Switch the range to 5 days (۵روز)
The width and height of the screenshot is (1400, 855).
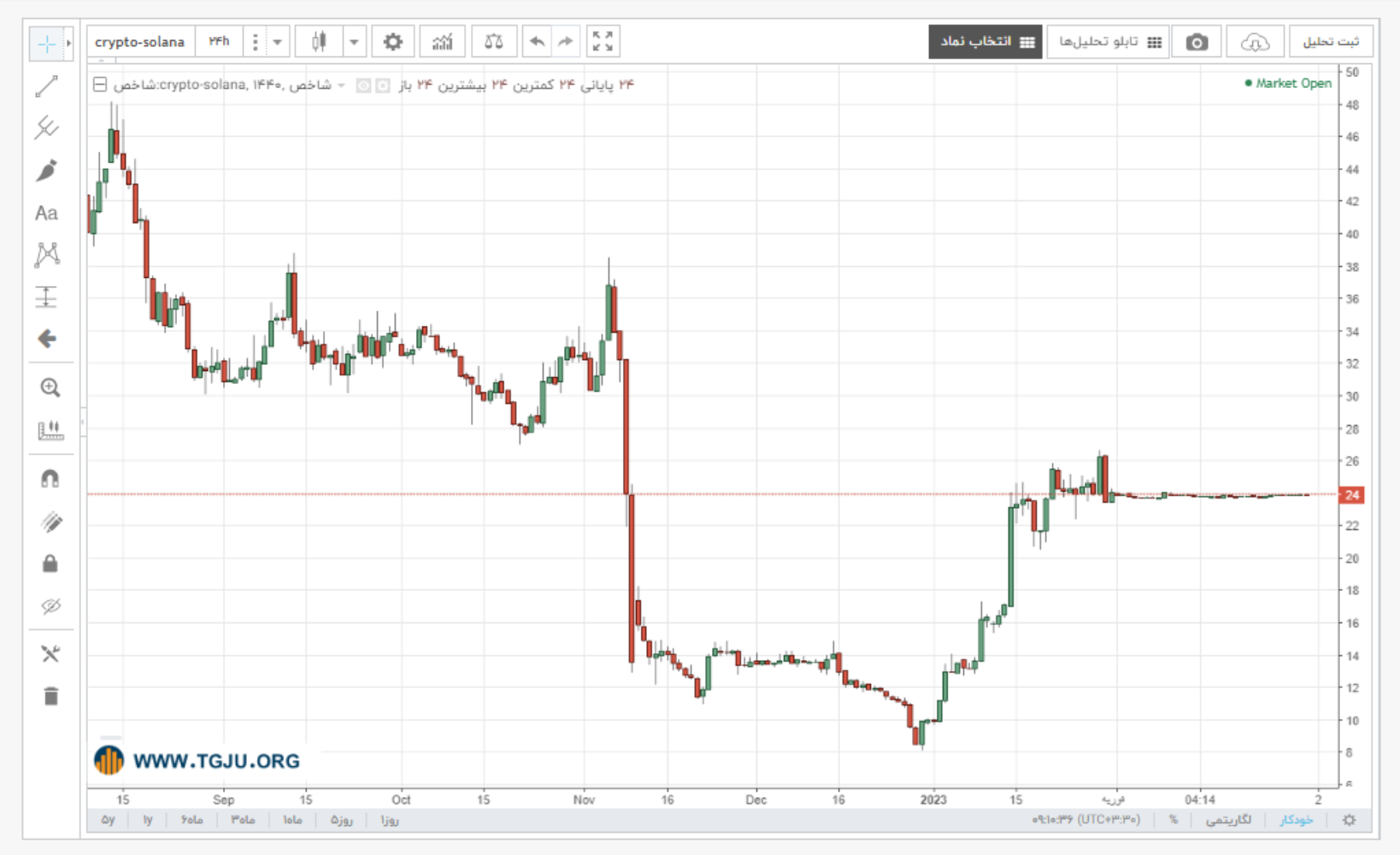(x=341, y=820)
